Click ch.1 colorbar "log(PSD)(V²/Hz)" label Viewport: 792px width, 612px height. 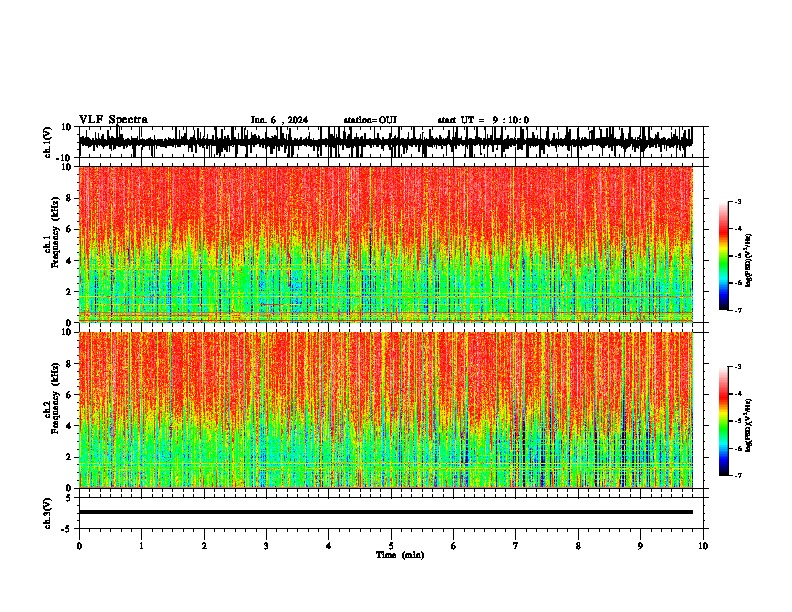pos(748,261)
